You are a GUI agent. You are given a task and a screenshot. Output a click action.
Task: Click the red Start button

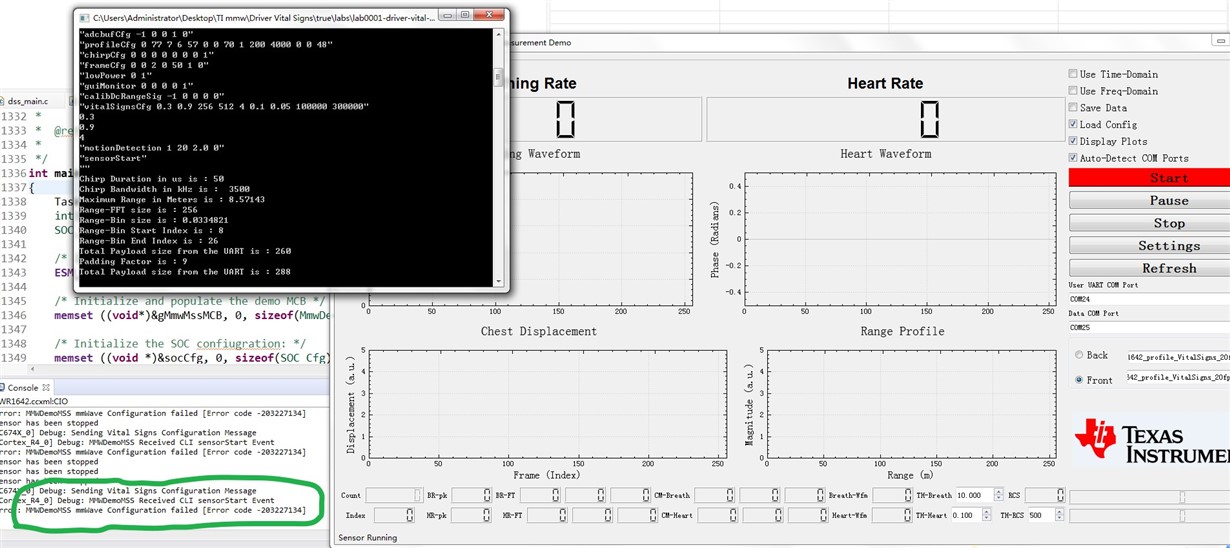click(1150, 178)
